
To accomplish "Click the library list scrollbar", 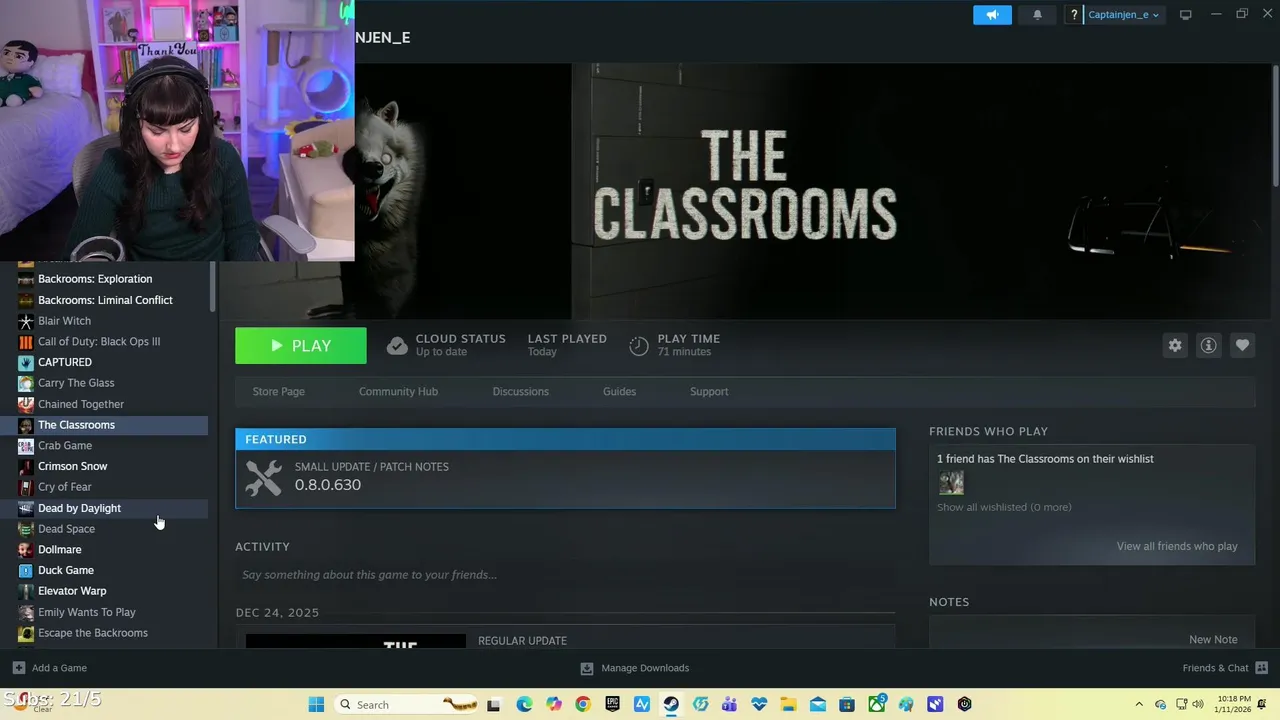I will (212, 285).
